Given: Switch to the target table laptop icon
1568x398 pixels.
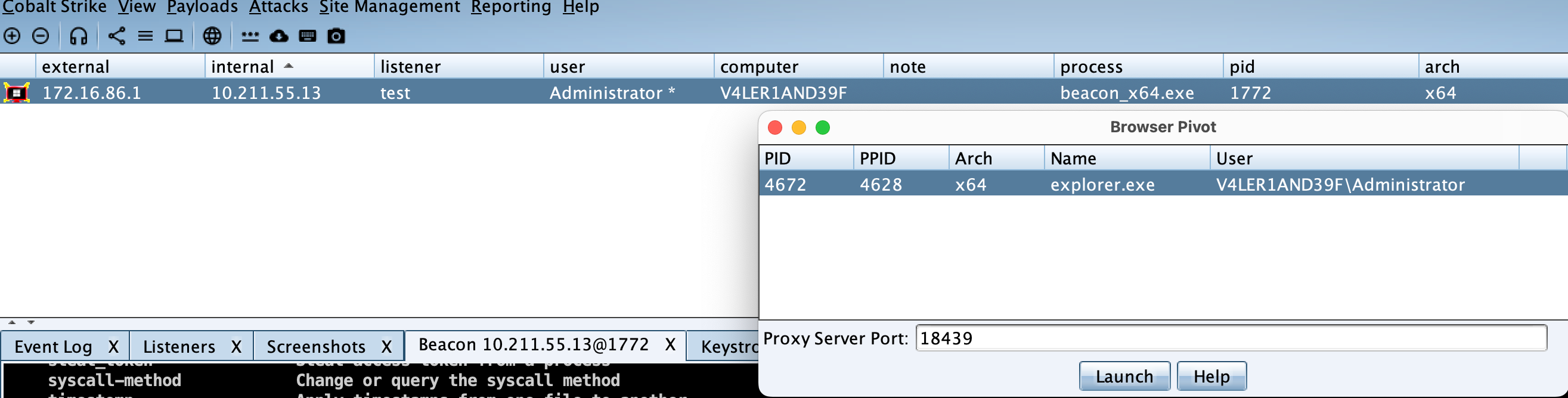Looking at the screenshot, I should (x=174, y=36).
